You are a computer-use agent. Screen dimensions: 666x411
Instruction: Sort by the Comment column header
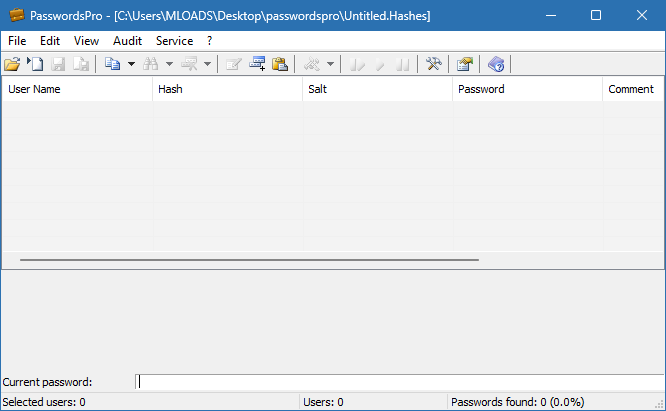pos(633,89)
